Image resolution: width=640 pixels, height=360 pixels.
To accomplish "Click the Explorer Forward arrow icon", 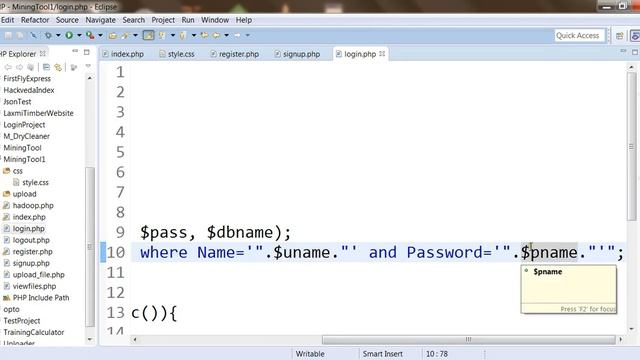I will (19, 67).
